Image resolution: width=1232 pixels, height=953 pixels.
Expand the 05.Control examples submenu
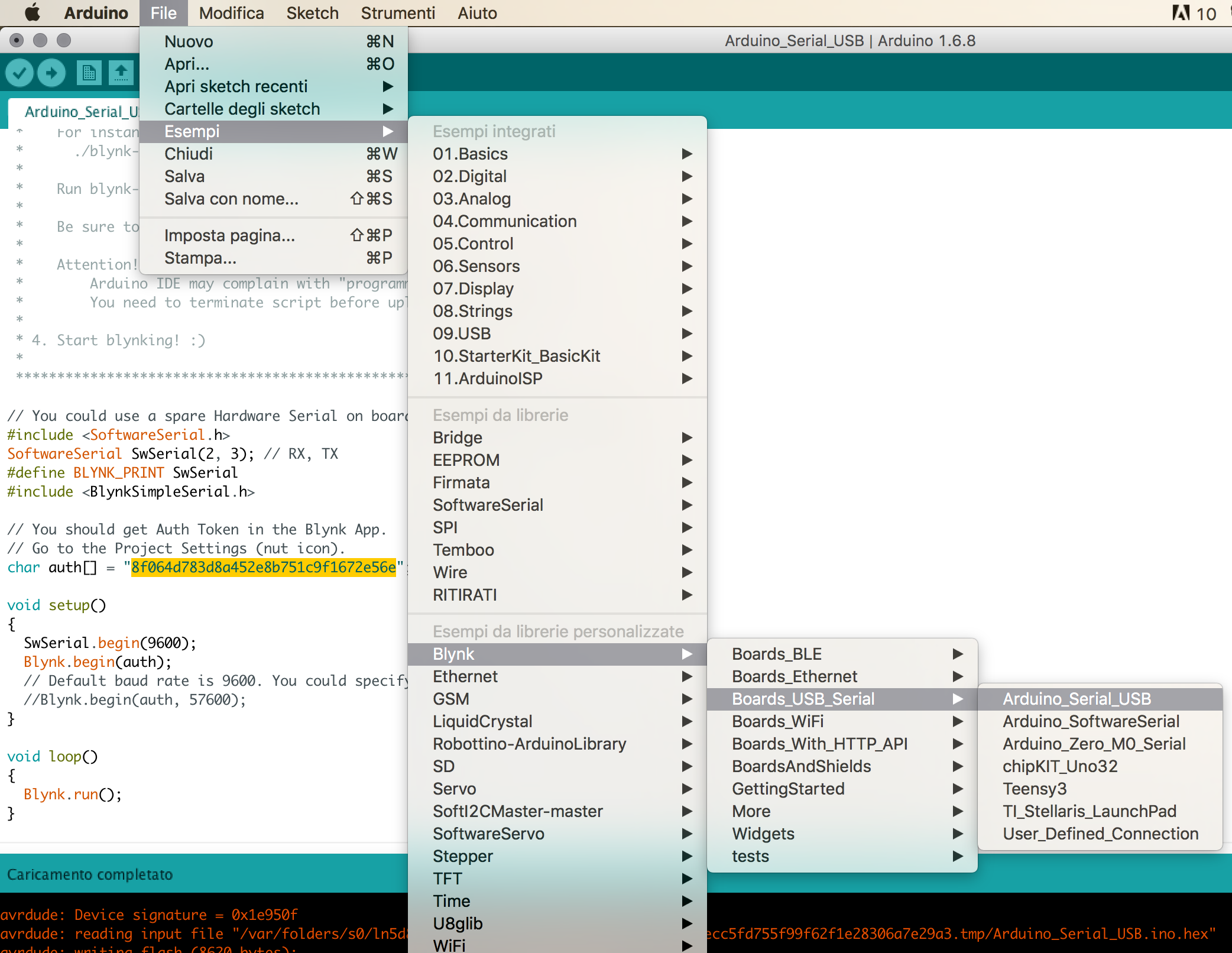click(x=557, y=244)
